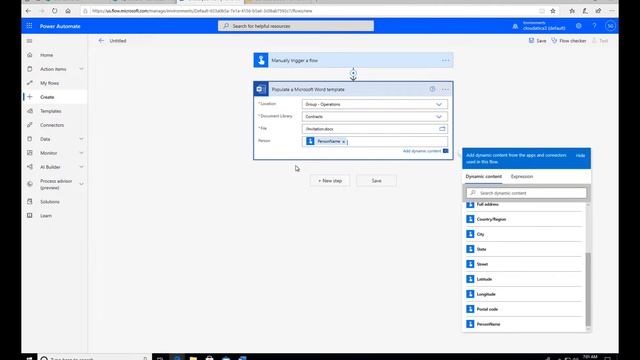Open Flow checker

pyautogui.click(x=569, y=41)
